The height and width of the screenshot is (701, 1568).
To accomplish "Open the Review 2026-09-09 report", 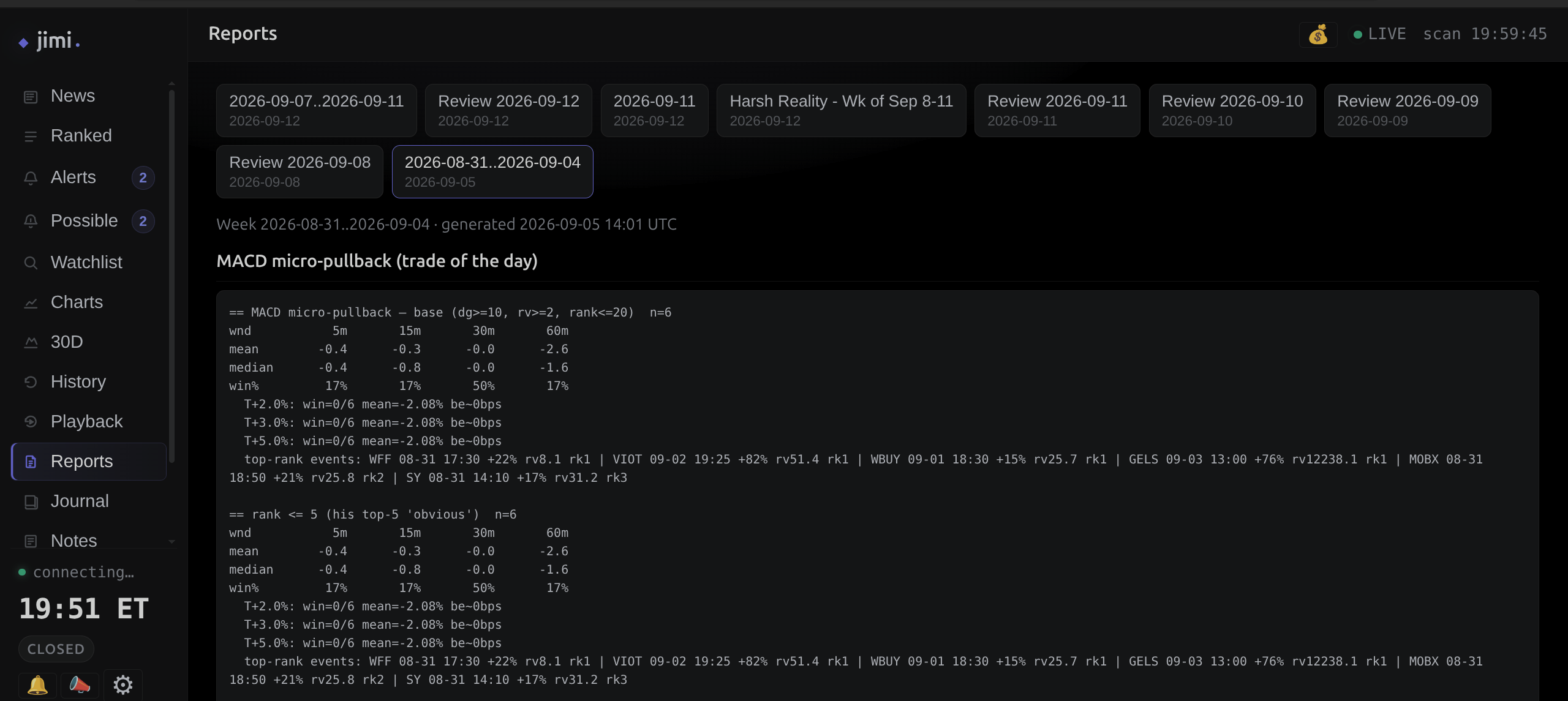I will point(1408,110).
